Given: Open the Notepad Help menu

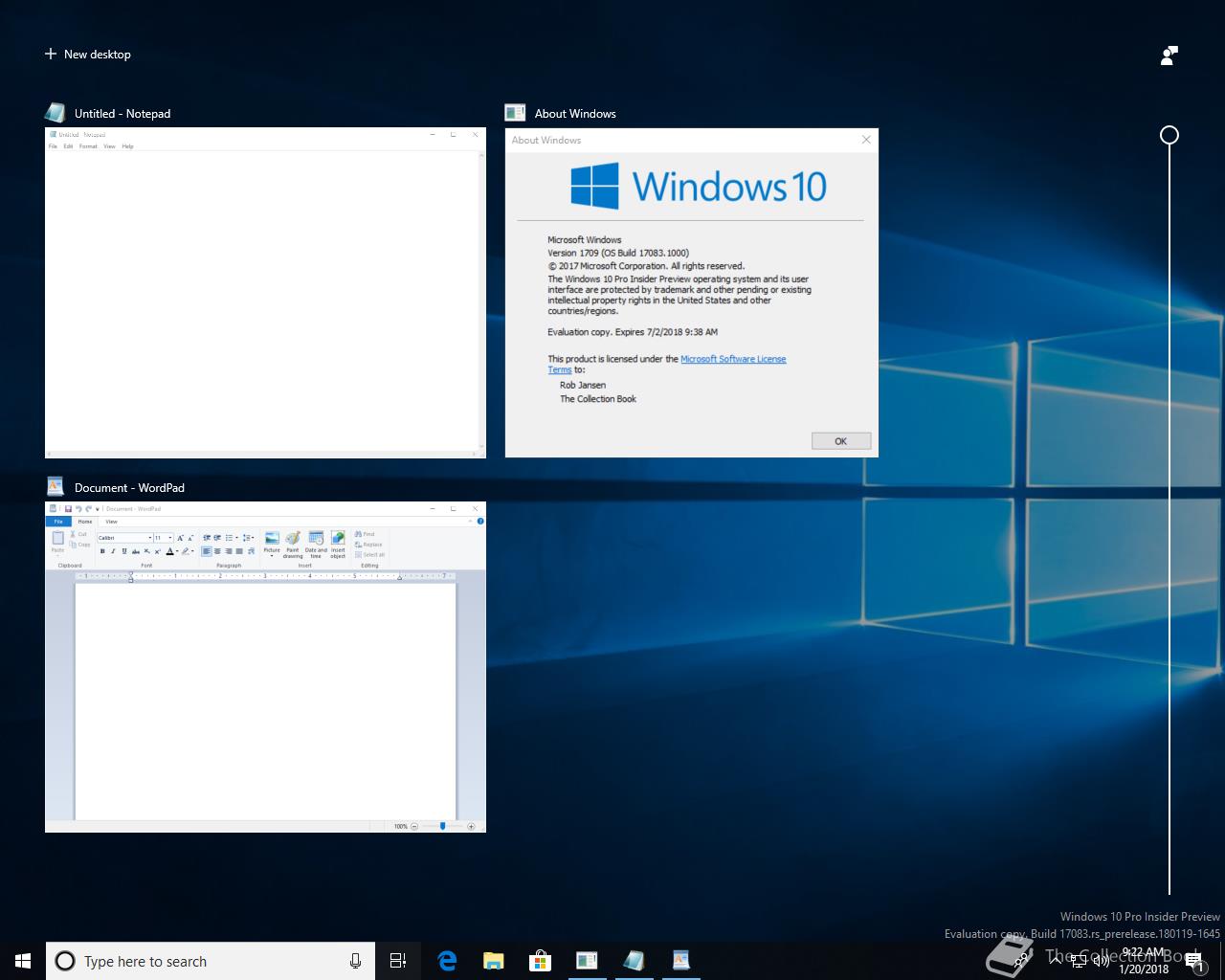Looking at the screenshot, I should click(x=127, y=146).
